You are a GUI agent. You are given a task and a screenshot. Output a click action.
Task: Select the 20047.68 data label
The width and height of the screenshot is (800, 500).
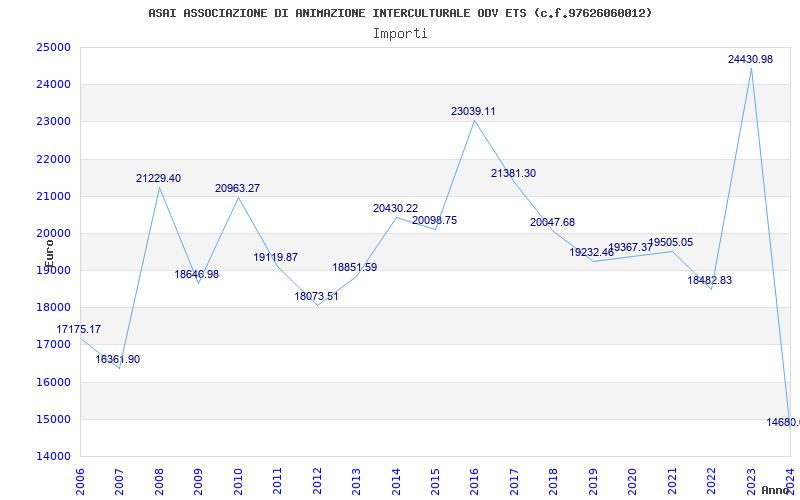click(552, 222)
